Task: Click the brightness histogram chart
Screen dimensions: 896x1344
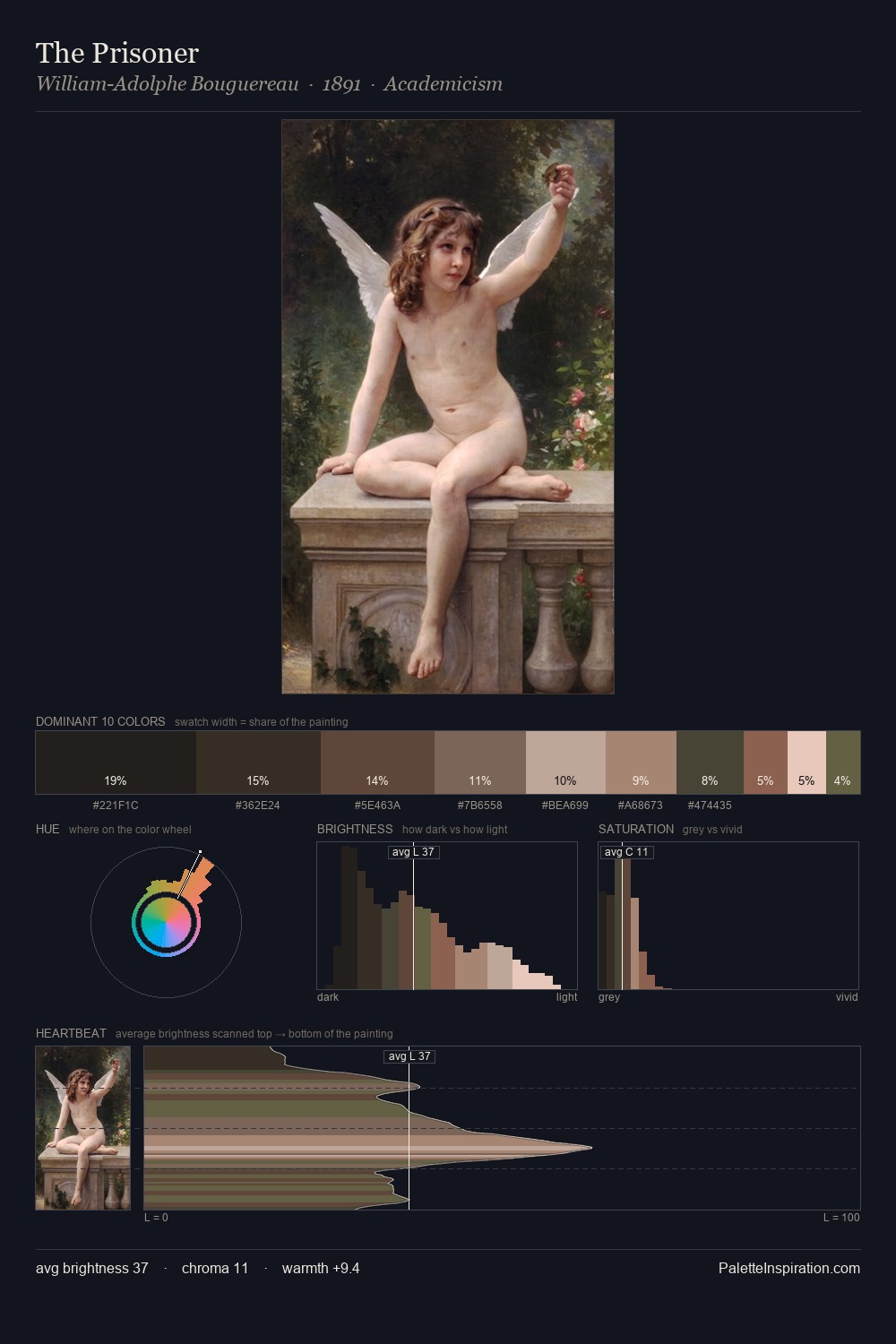Action: point(447,916)
